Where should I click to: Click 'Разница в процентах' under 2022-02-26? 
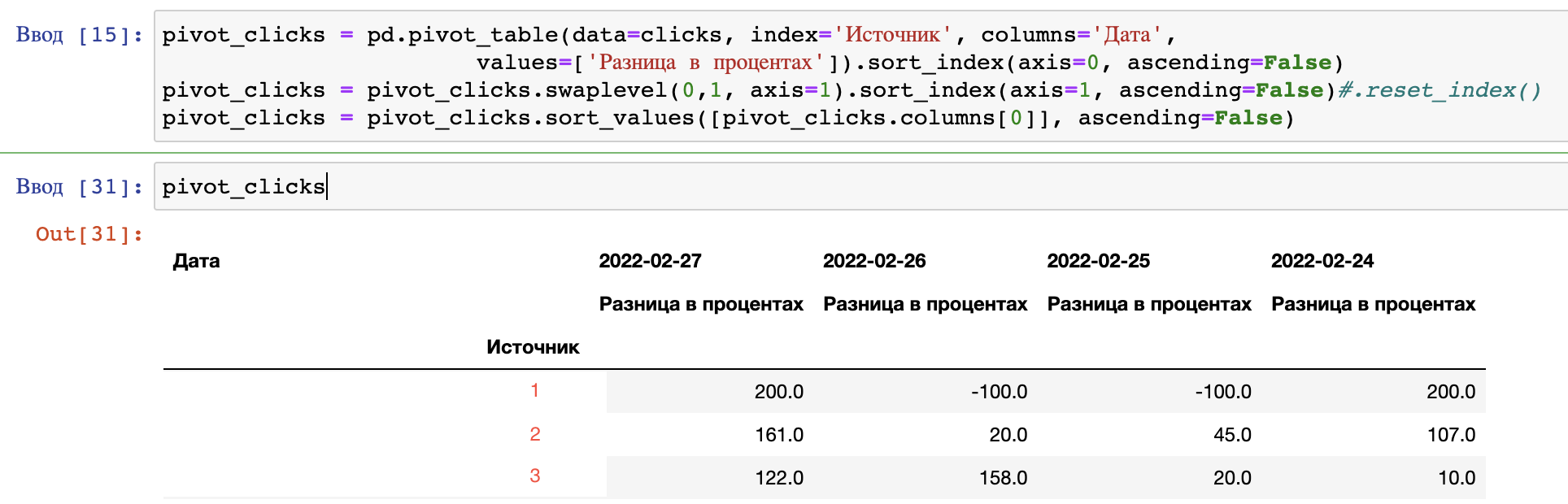(x=926, y=304)
